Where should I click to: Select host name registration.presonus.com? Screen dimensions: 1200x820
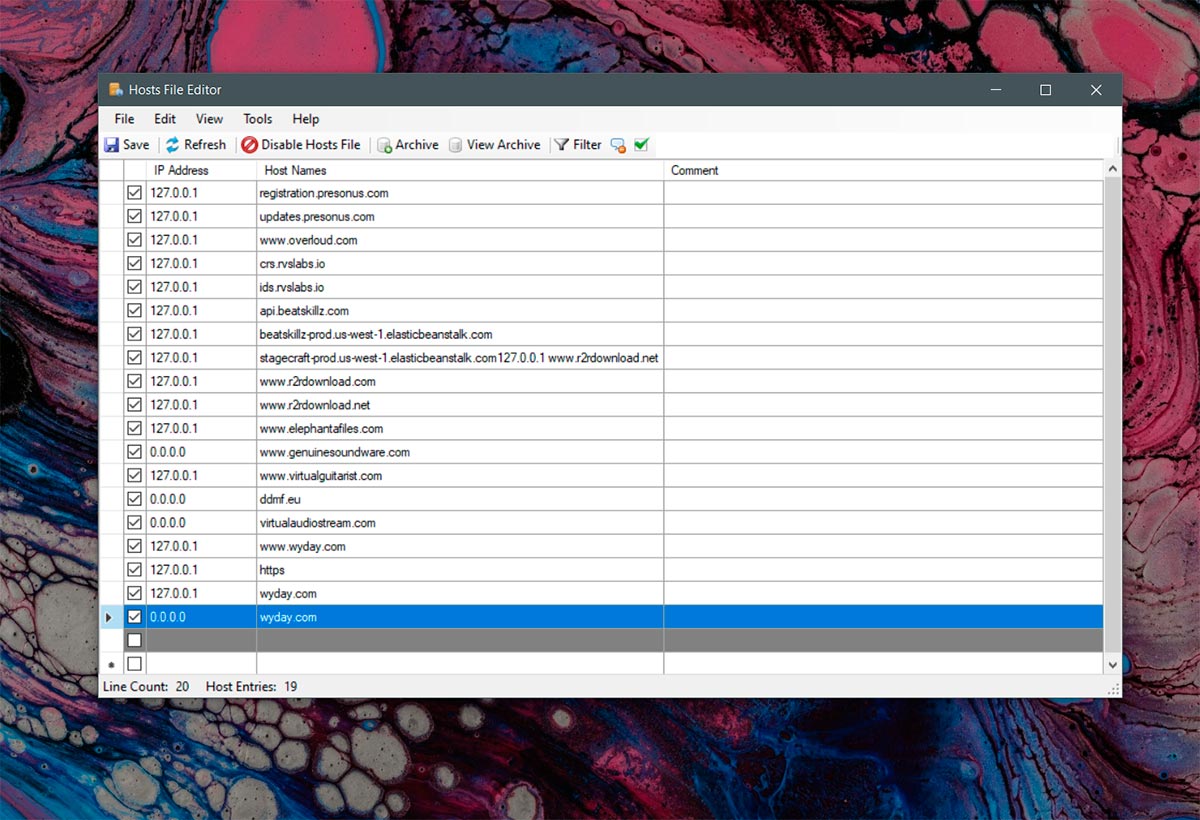324,193
